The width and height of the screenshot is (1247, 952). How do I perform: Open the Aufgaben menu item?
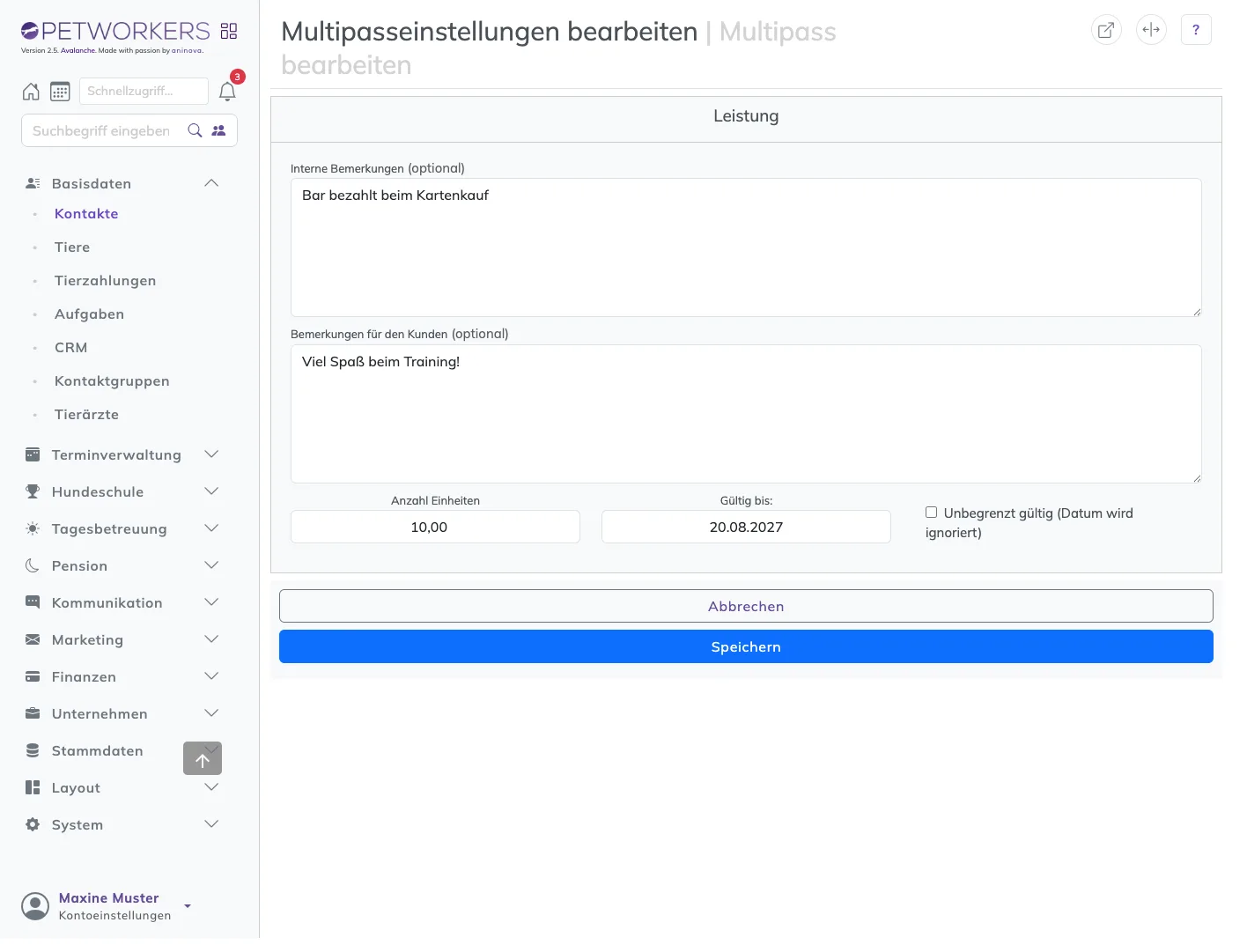point(89,314)
